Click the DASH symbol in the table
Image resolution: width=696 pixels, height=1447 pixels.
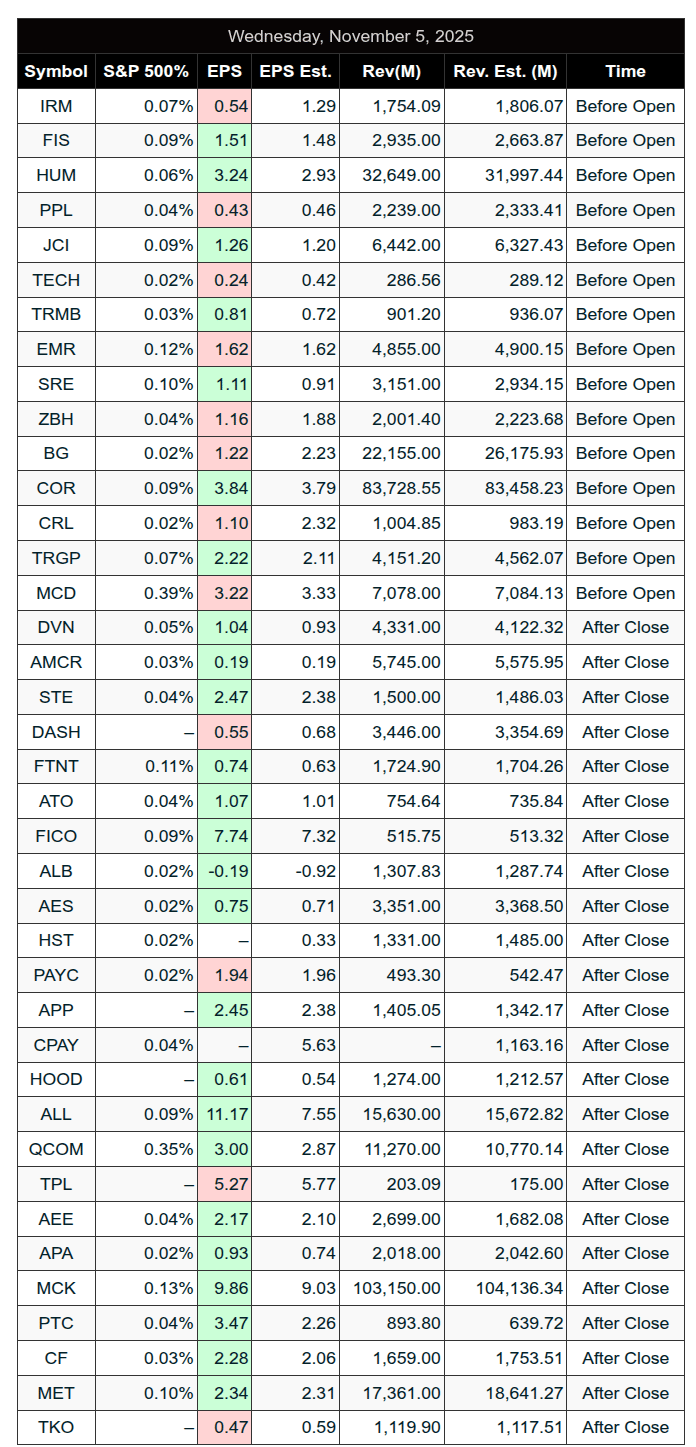coord(56,732)
